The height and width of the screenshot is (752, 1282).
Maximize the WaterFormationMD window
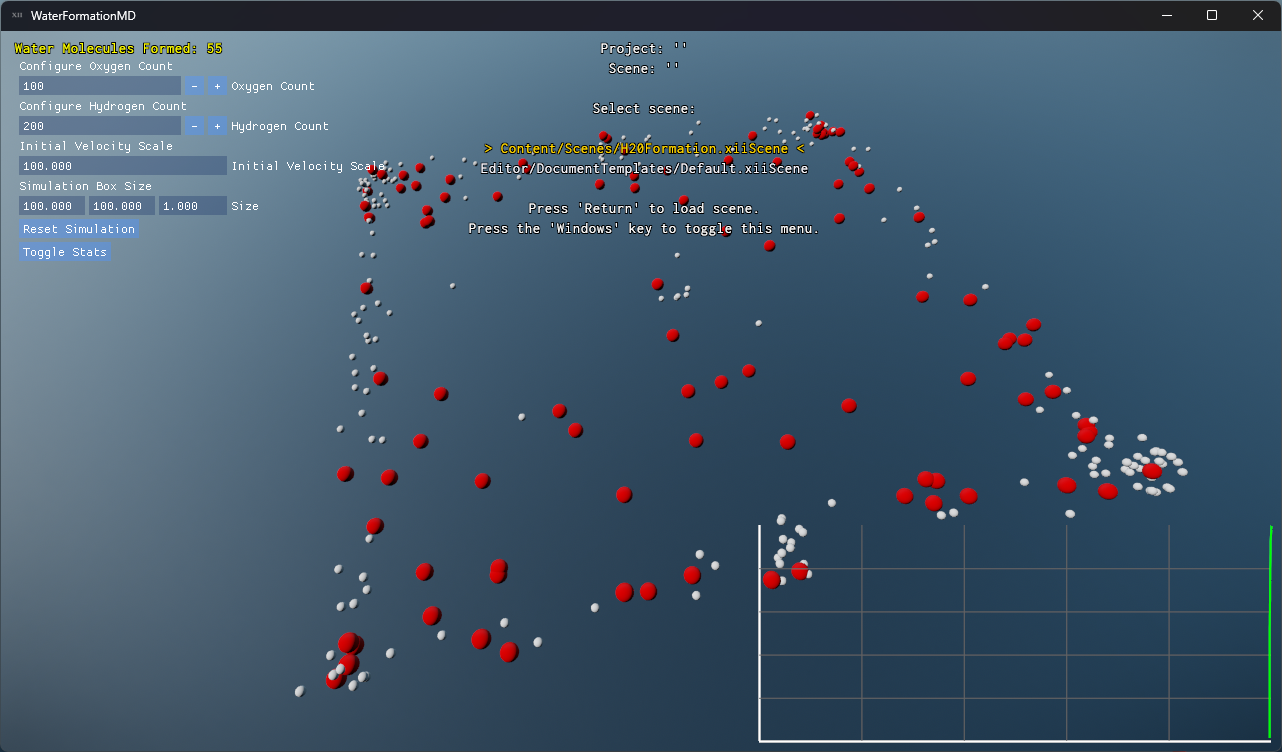point(1212,16)
